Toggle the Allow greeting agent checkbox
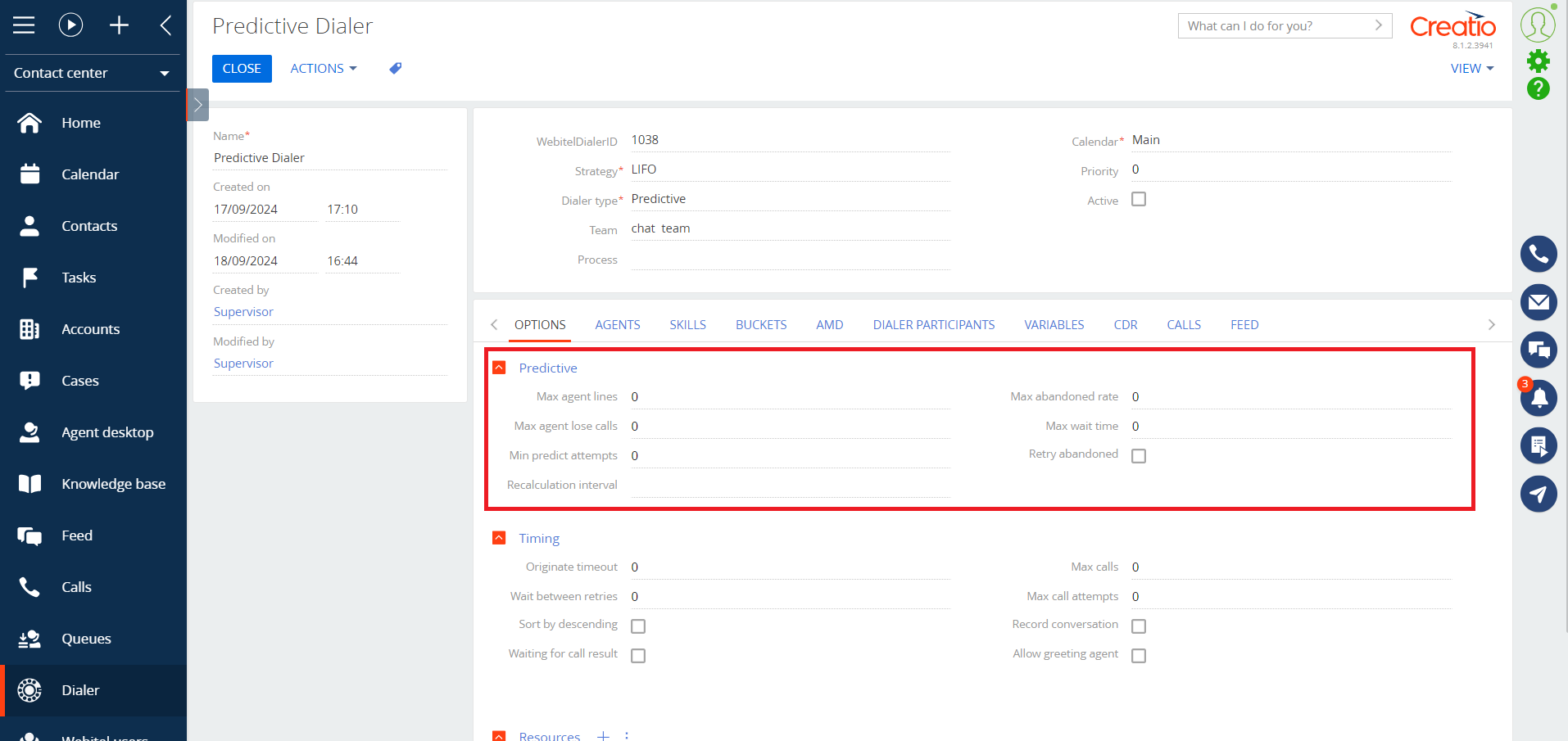Image resolution: width=1568 pixels, height=741 pixels. [x=1139, y=656]
